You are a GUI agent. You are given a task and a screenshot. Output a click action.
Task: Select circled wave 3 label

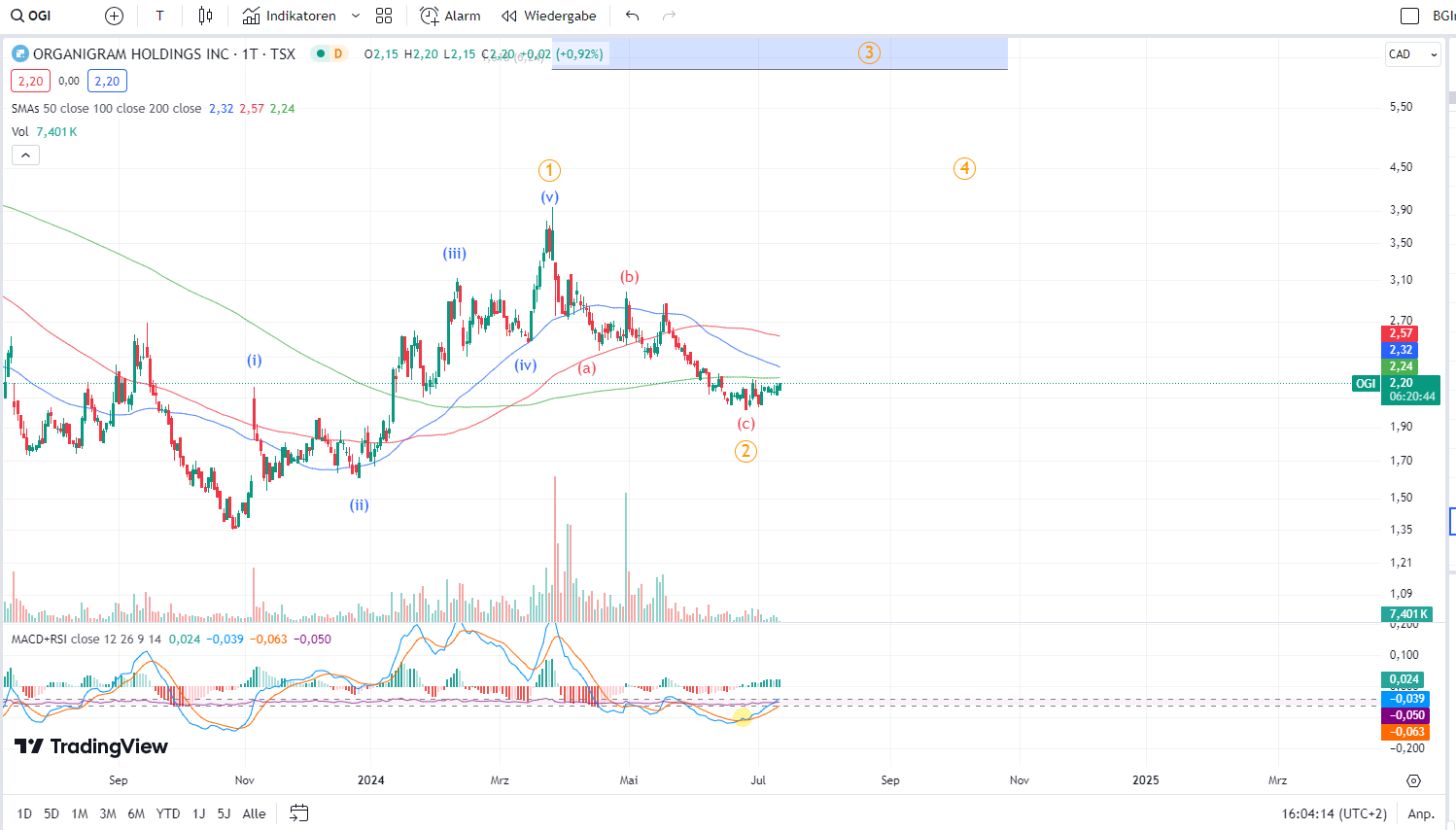869,52
